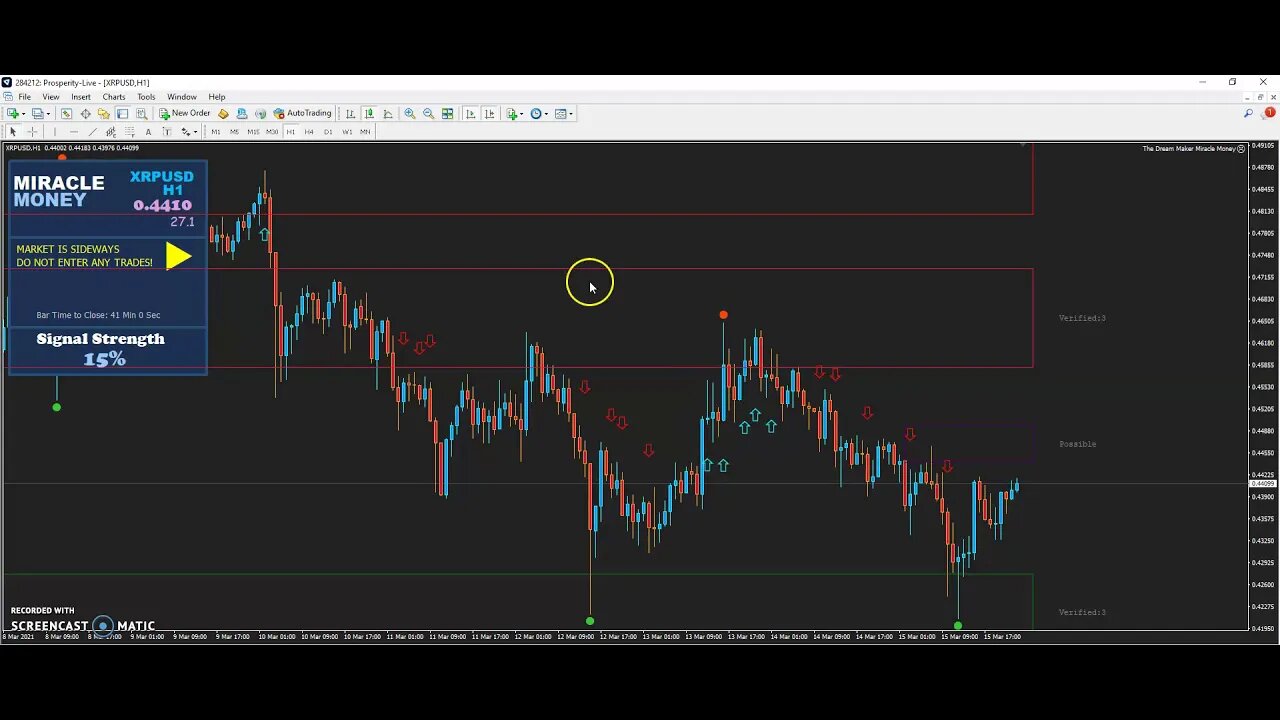
Task: Switch to M5 timeframe
Action: [234, 132]
